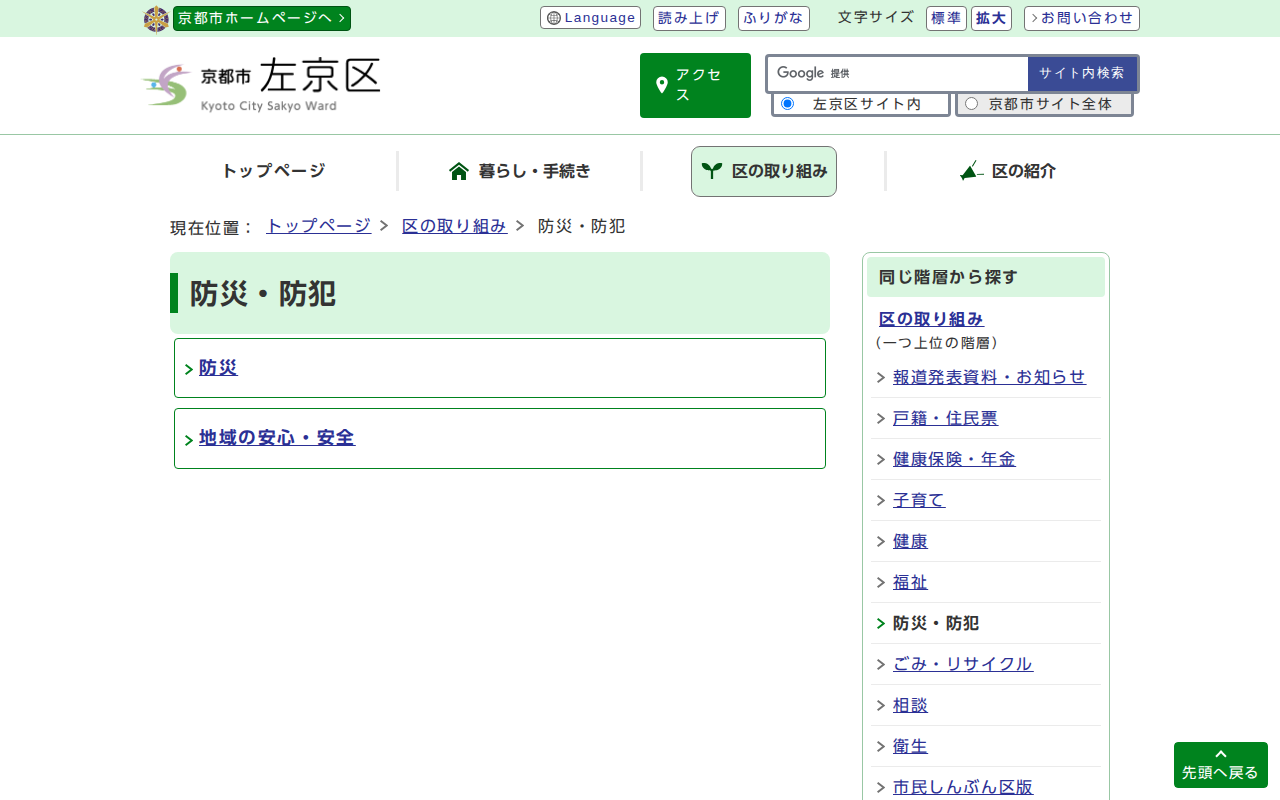Screen dimensions: 1280x800
Task: Open 区の取り組み in the breadcrumb
Action: [x=454, y=226]
